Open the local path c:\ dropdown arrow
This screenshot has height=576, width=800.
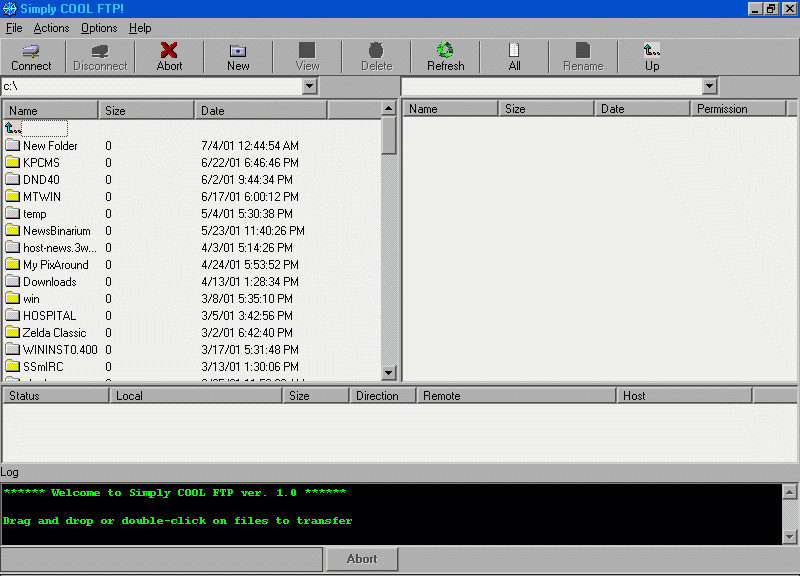(309, 86)
